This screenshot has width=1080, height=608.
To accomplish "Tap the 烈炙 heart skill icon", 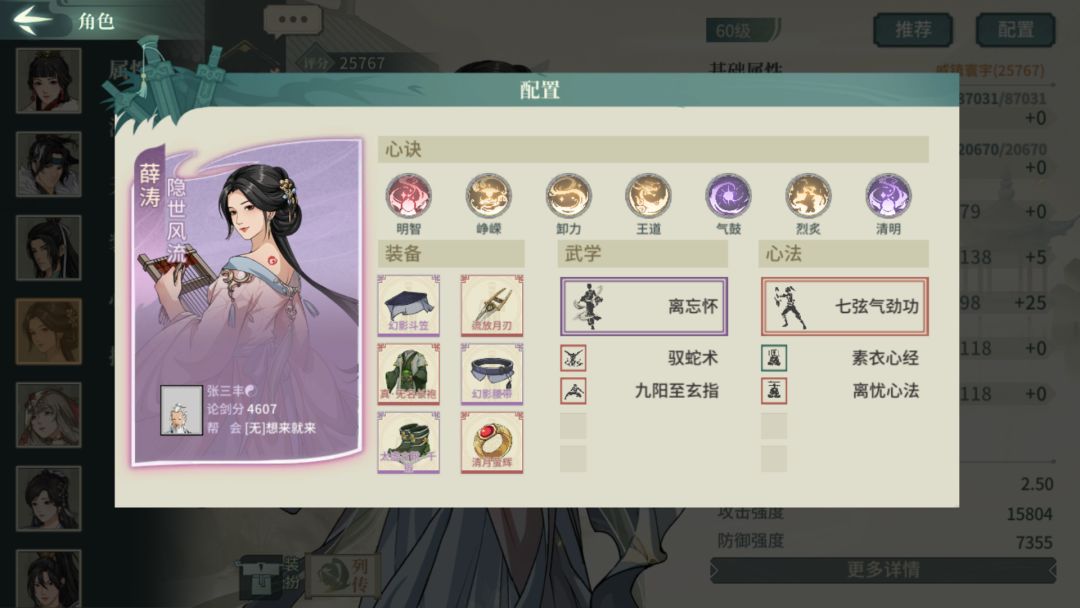I will [x=808, y=196].
